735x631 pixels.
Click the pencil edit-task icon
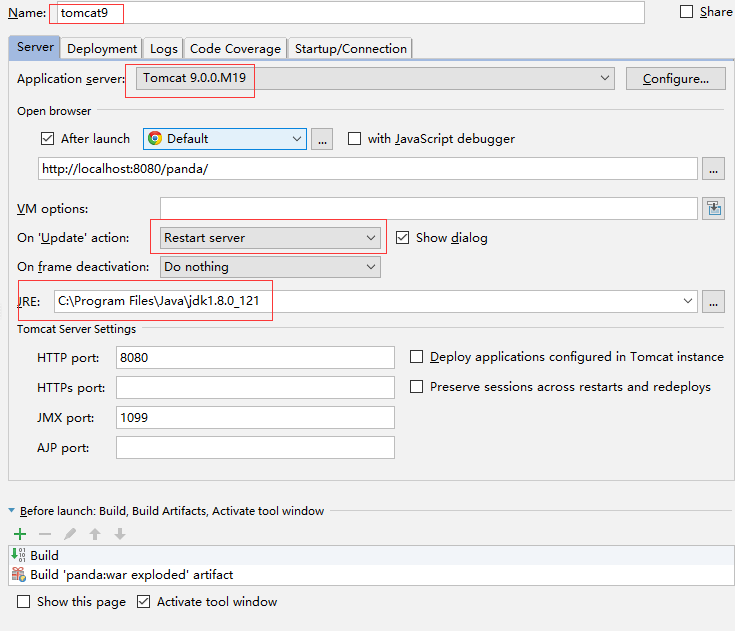[70, 534]
